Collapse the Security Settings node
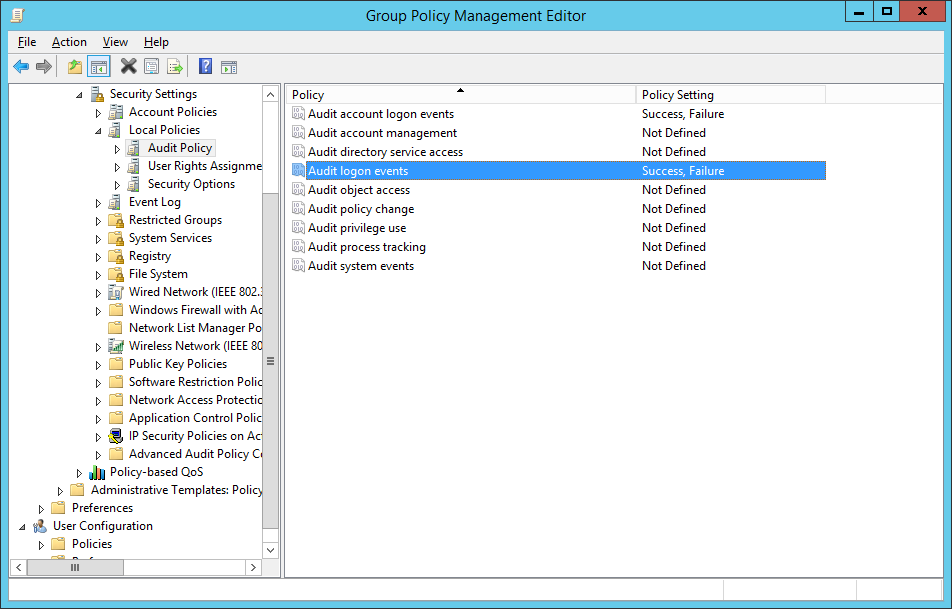The image size is (952, 609). point(79,95)
